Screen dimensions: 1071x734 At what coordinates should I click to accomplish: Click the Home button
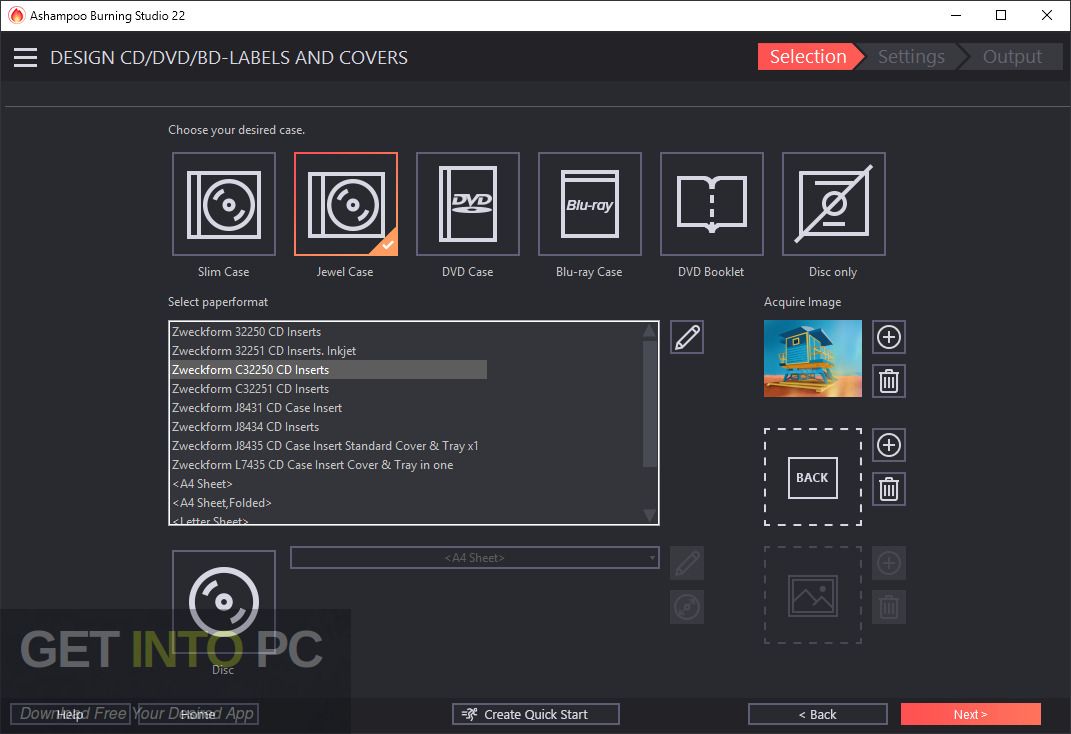[x=198, y=714]
